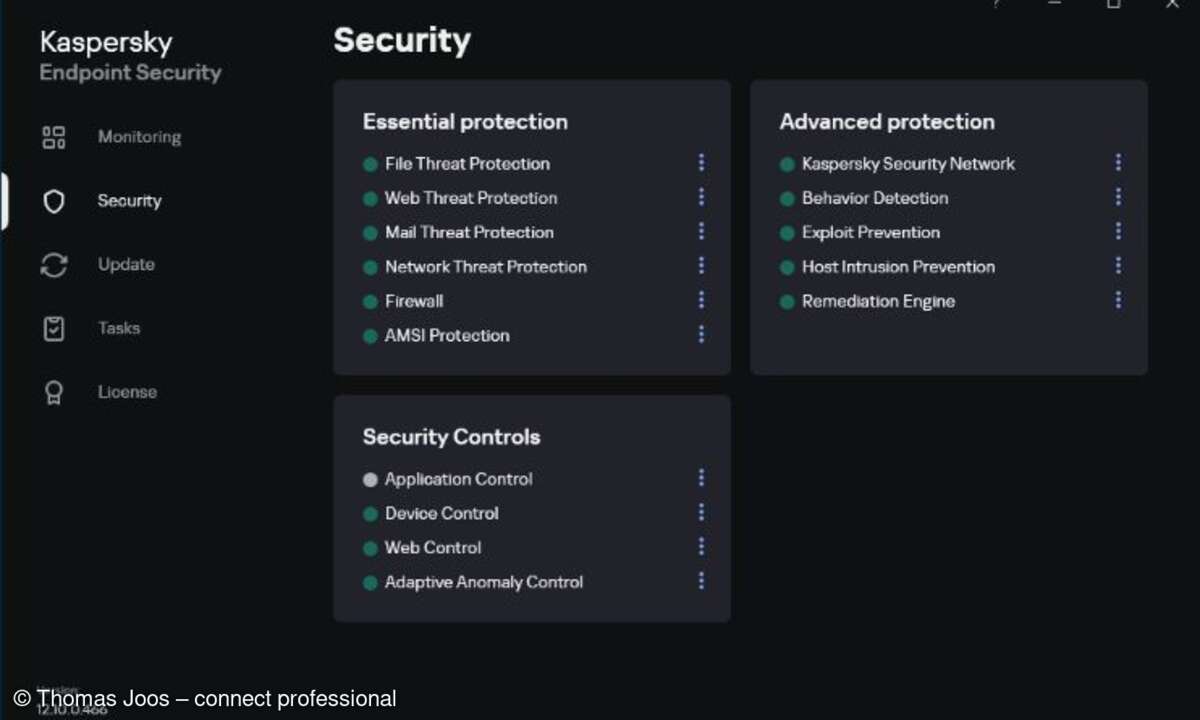Click the Help question mark icon

(996, 5)
